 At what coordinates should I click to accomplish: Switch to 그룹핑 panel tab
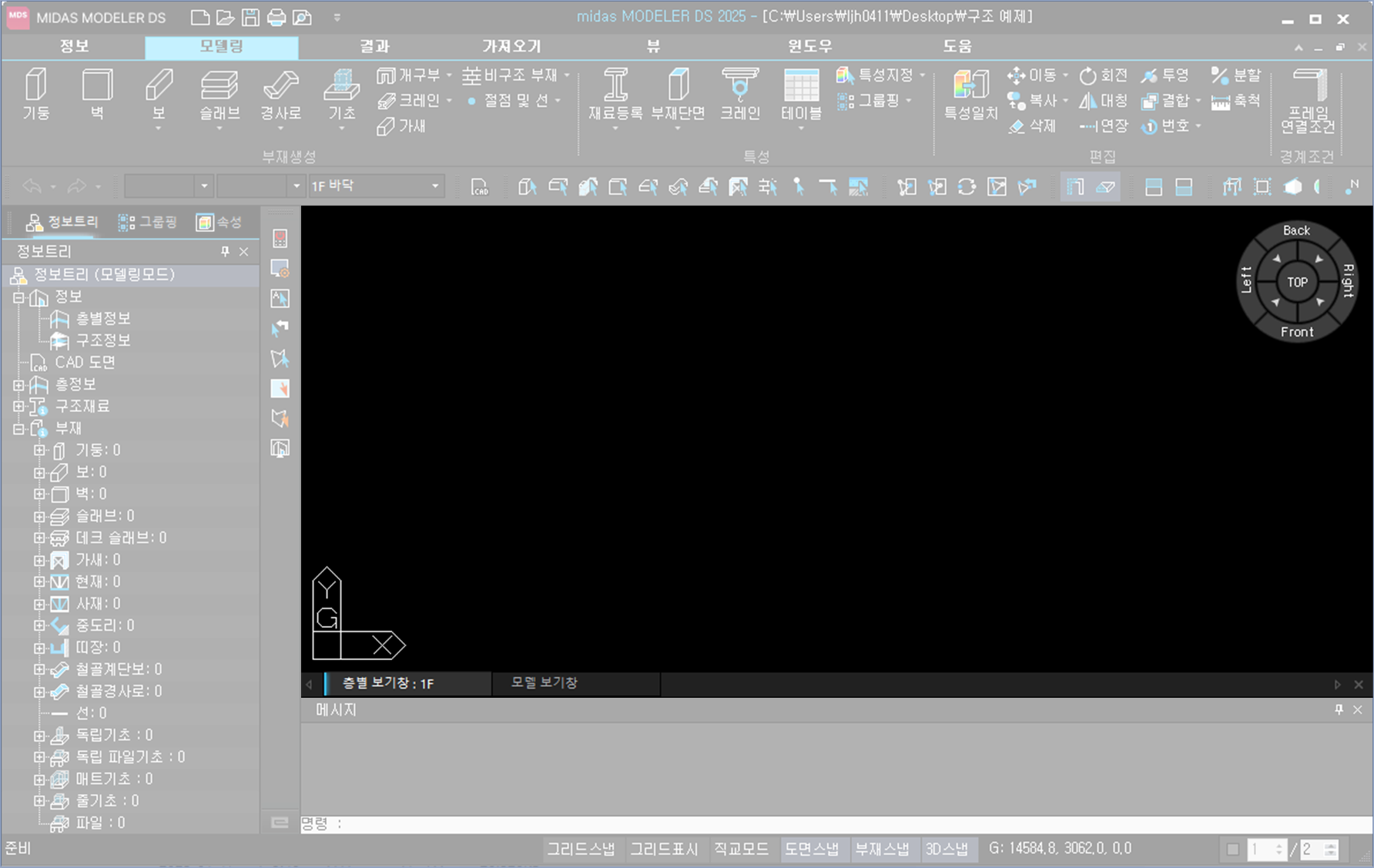148,223
